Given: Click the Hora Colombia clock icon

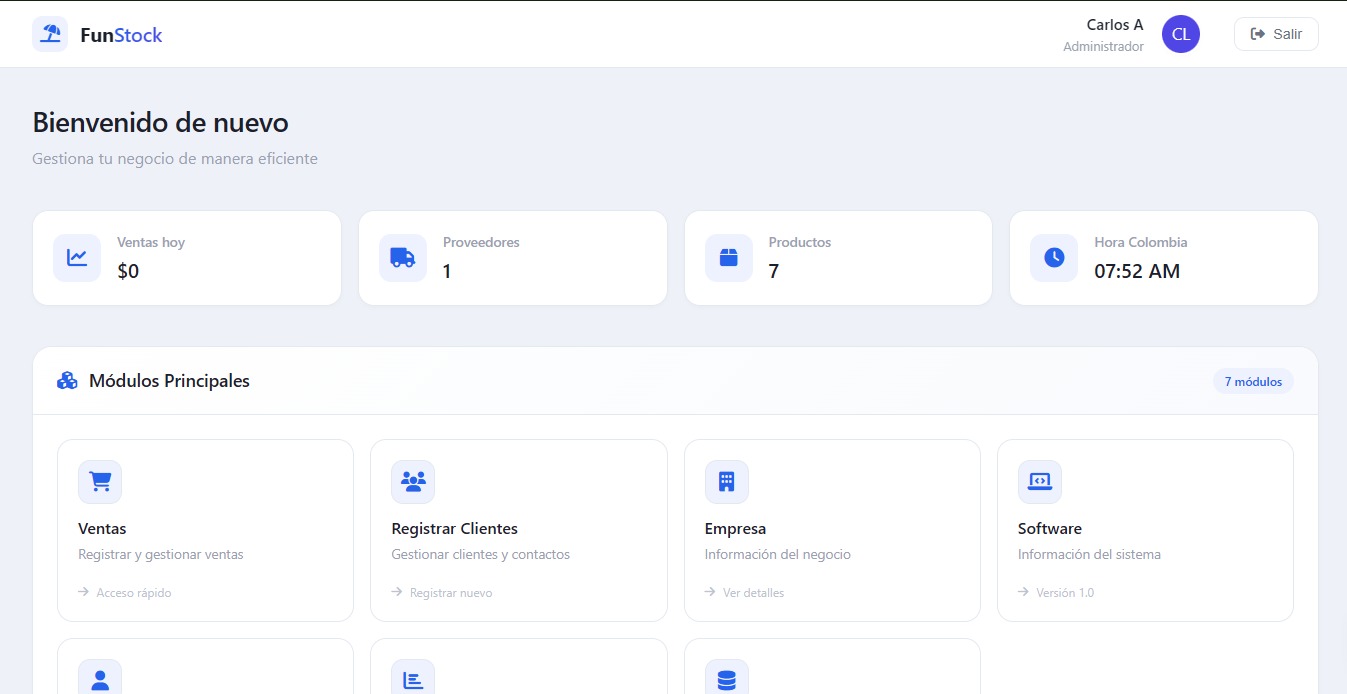Looking at the screenshot, I should [1054, 258].
